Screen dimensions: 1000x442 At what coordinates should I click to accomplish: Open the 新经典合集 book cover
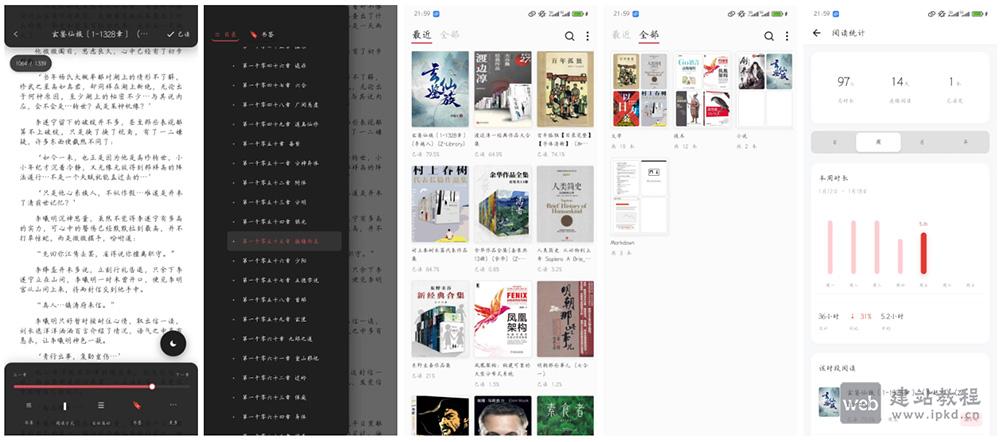[440, 319]
